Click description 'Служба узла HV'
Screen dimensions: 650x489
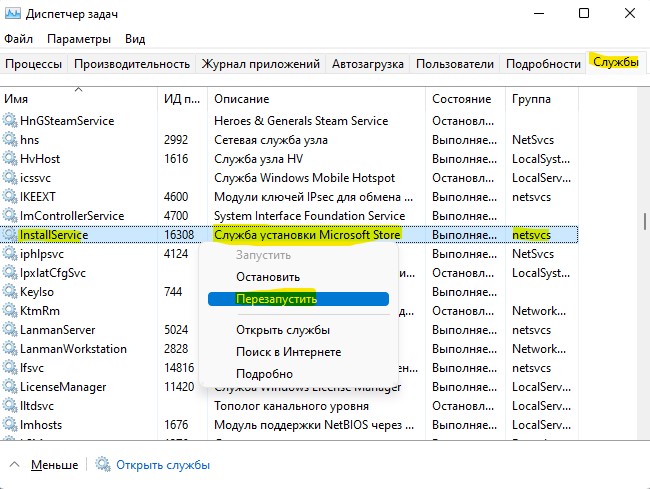[x=258, y=159]
